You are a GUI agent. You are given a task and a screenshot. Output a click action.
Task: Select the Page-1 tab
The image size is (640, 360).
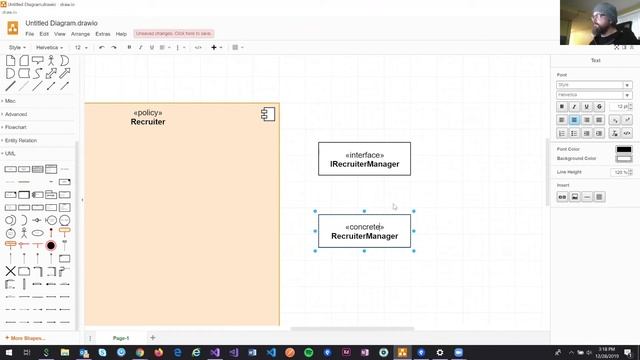point(121,338)
